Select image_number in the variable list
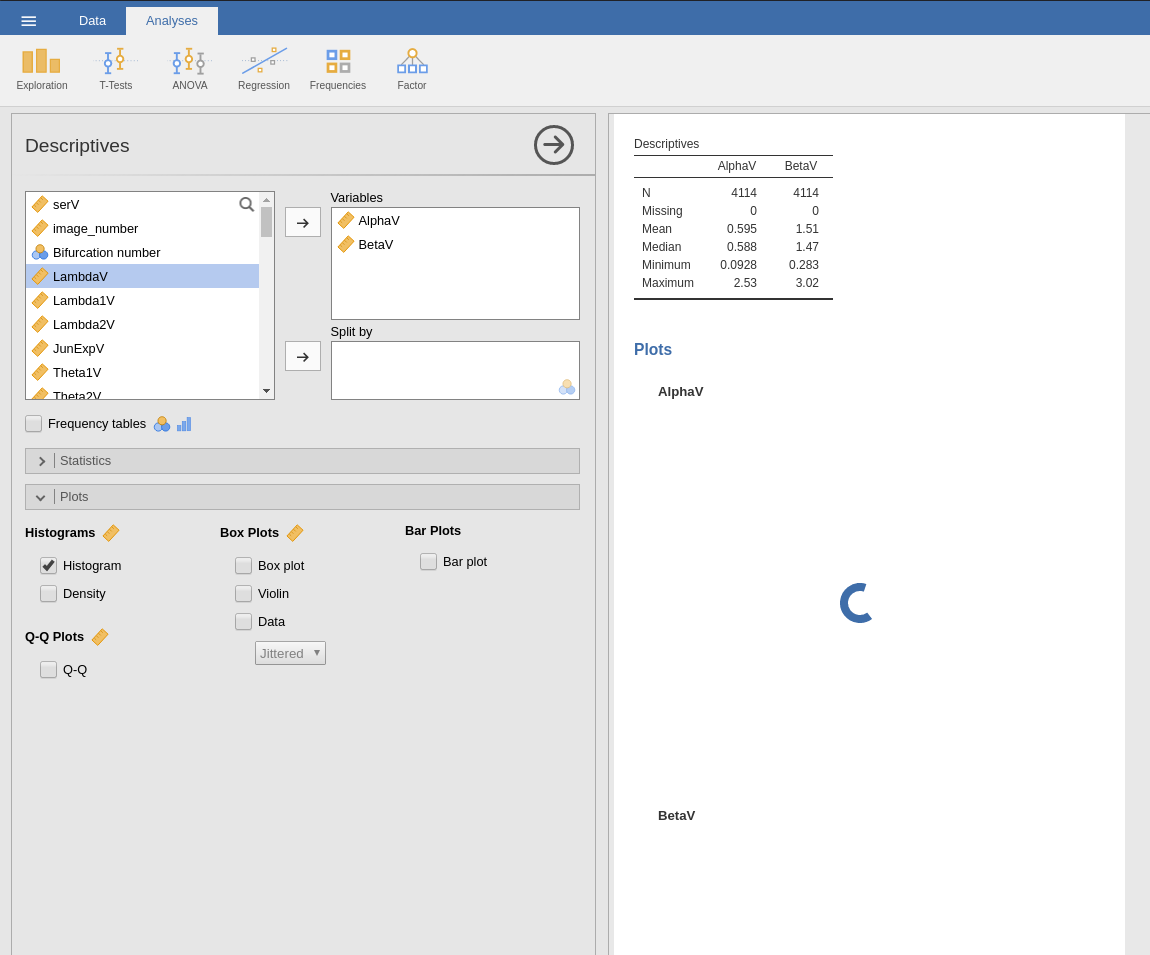 click(x=142, y=229)
